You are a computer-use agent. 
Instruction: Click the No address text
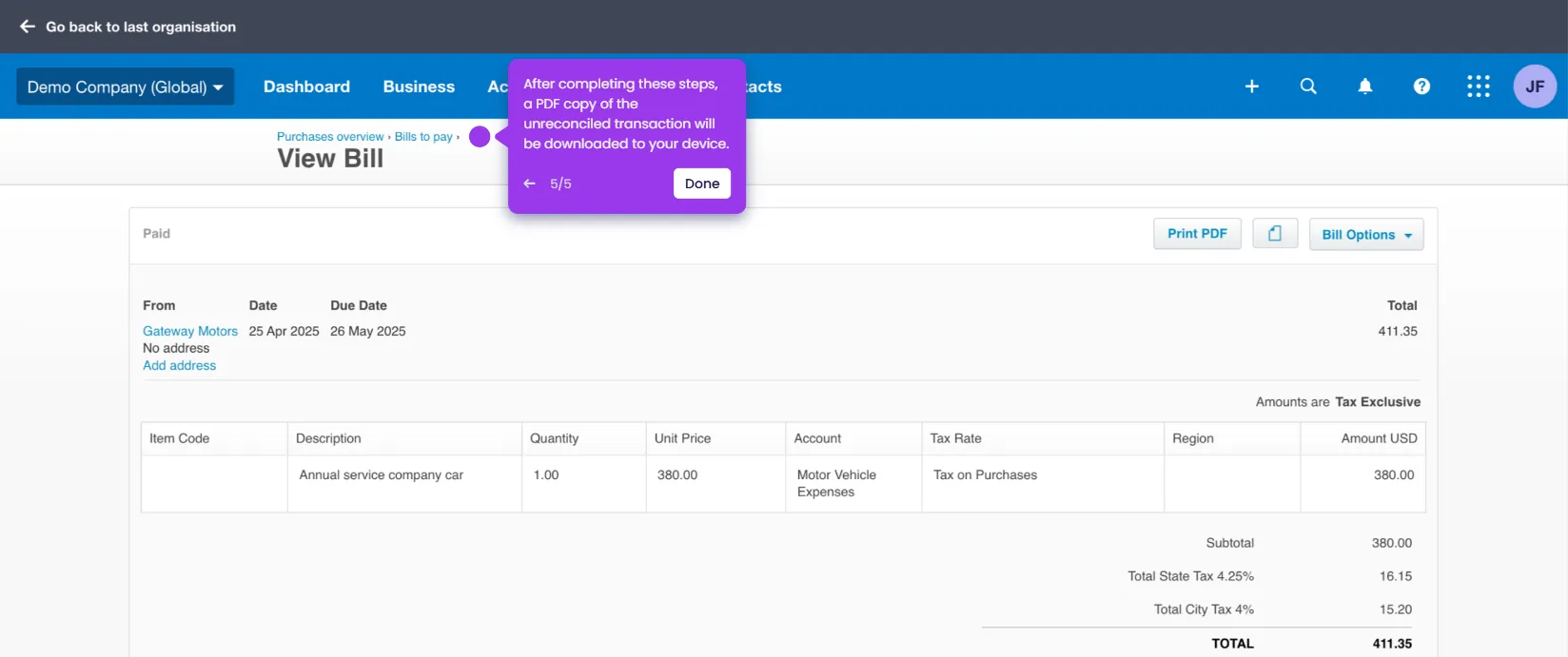[176, 348]
